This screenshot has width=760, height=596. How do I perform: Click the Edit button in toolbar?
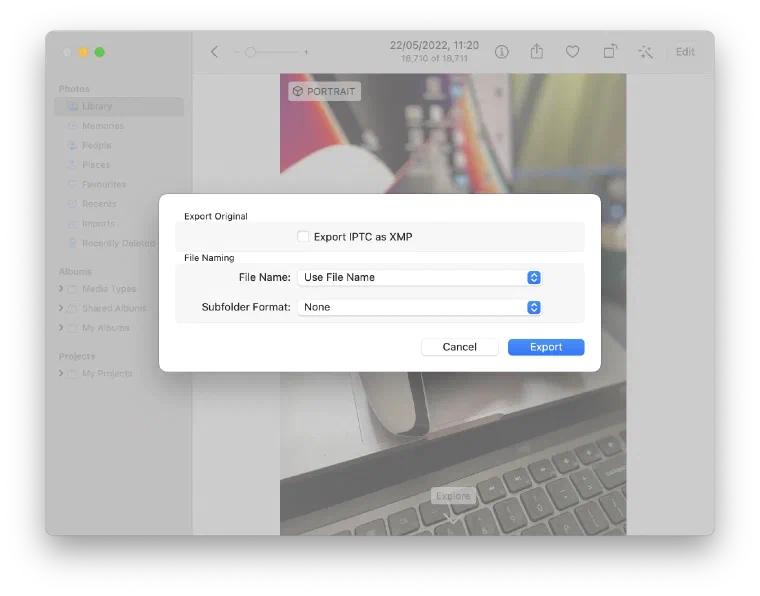pyautogui.click(x=685, y=52)
